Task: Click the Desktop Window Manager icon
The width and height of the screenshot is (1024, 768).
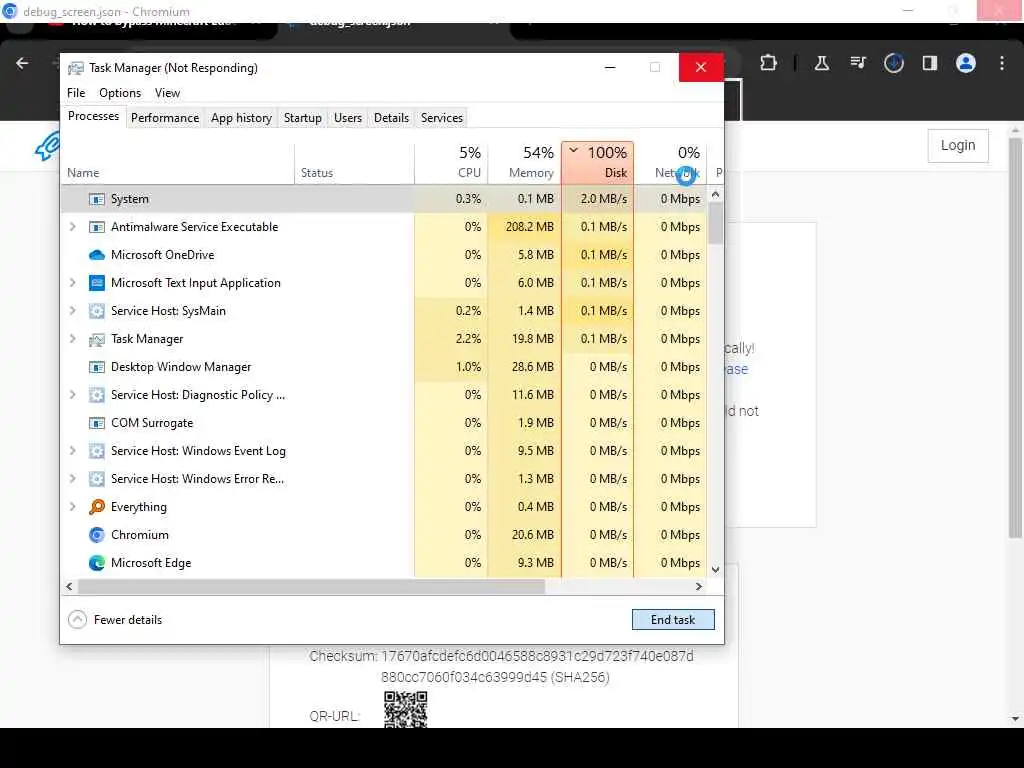Action: point(97,367)
